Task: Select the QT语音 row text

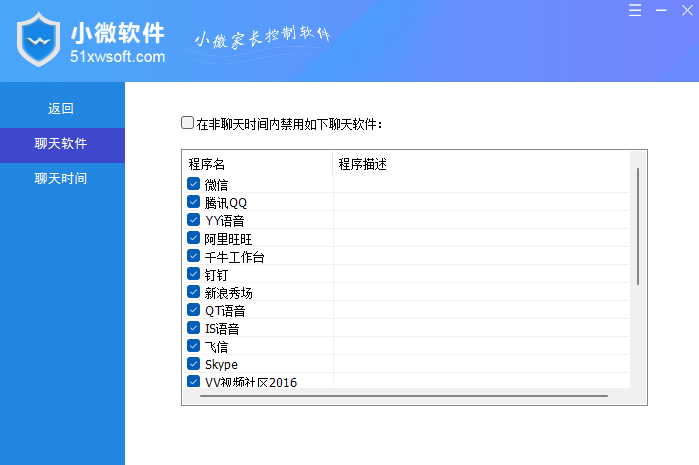Action: tap(225, 311)
